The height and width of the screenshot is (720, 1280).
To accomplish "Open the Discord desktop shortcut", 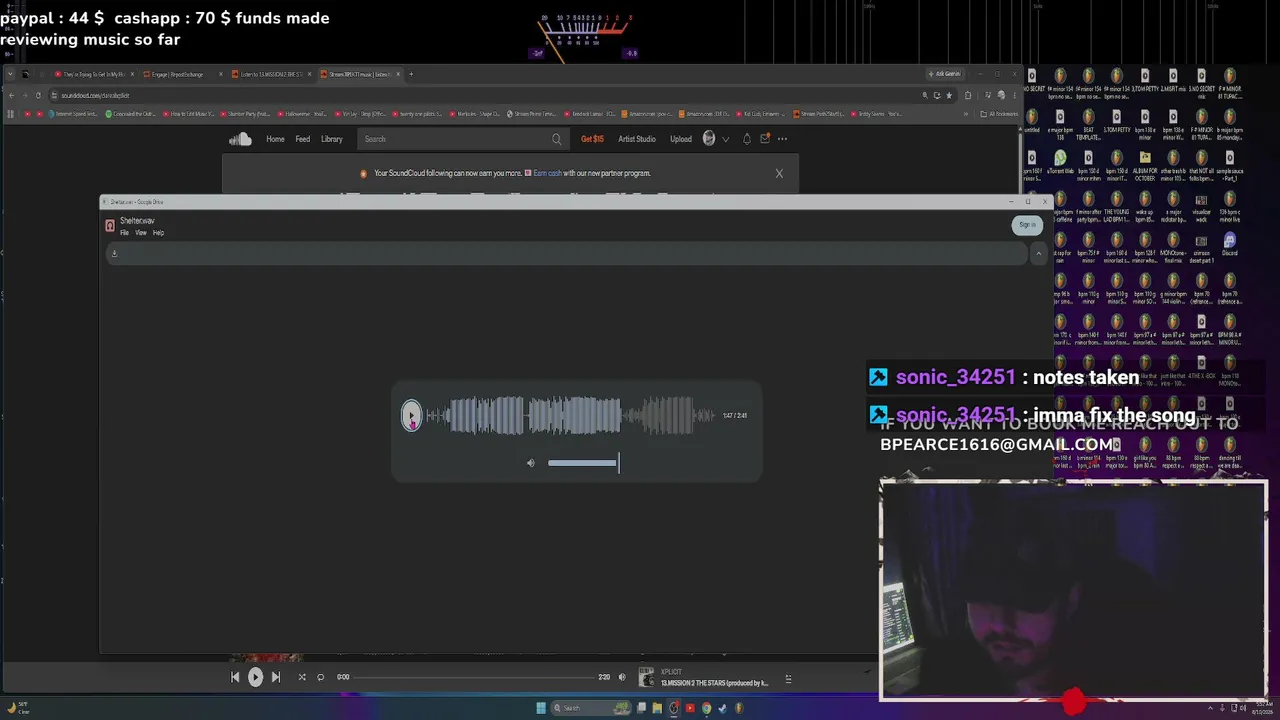I will click(1230, 245).
